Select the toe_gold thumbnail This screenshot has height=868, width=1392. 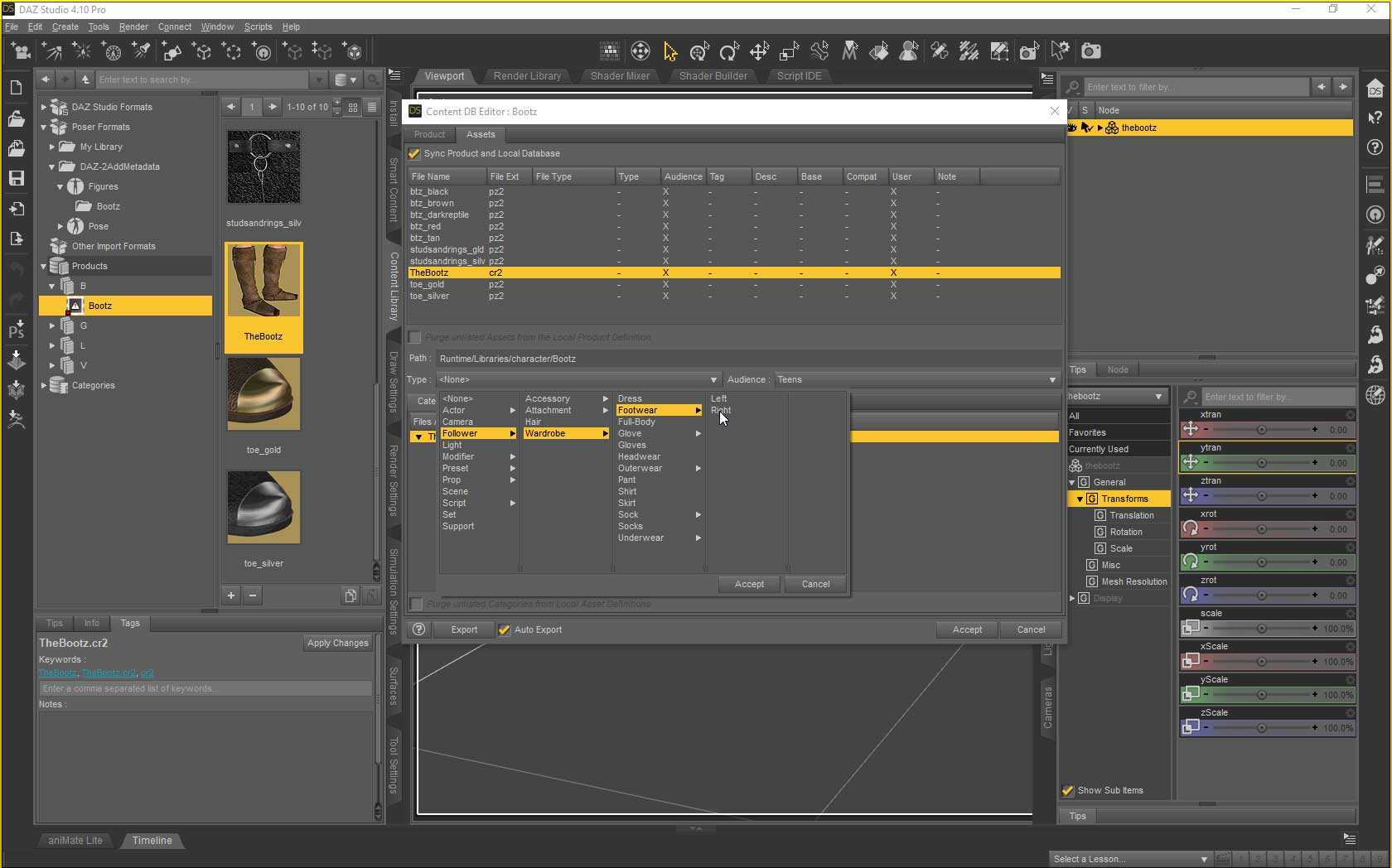click(x=263, y=394)
